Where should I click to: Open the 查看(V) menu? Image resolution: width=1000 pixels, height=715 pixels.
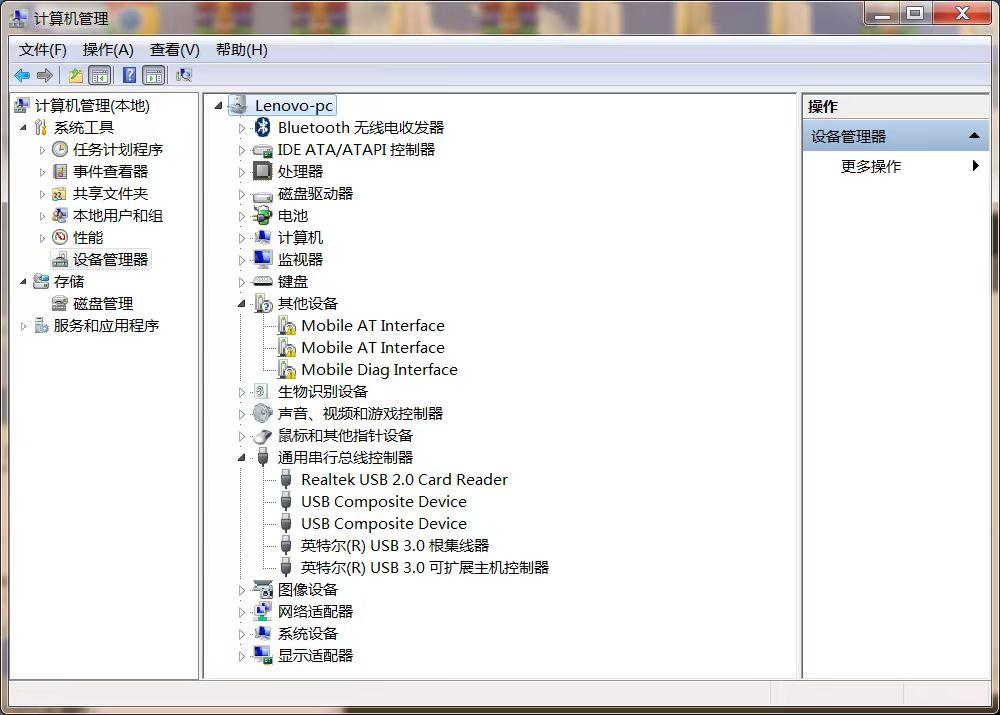point(174,49)
